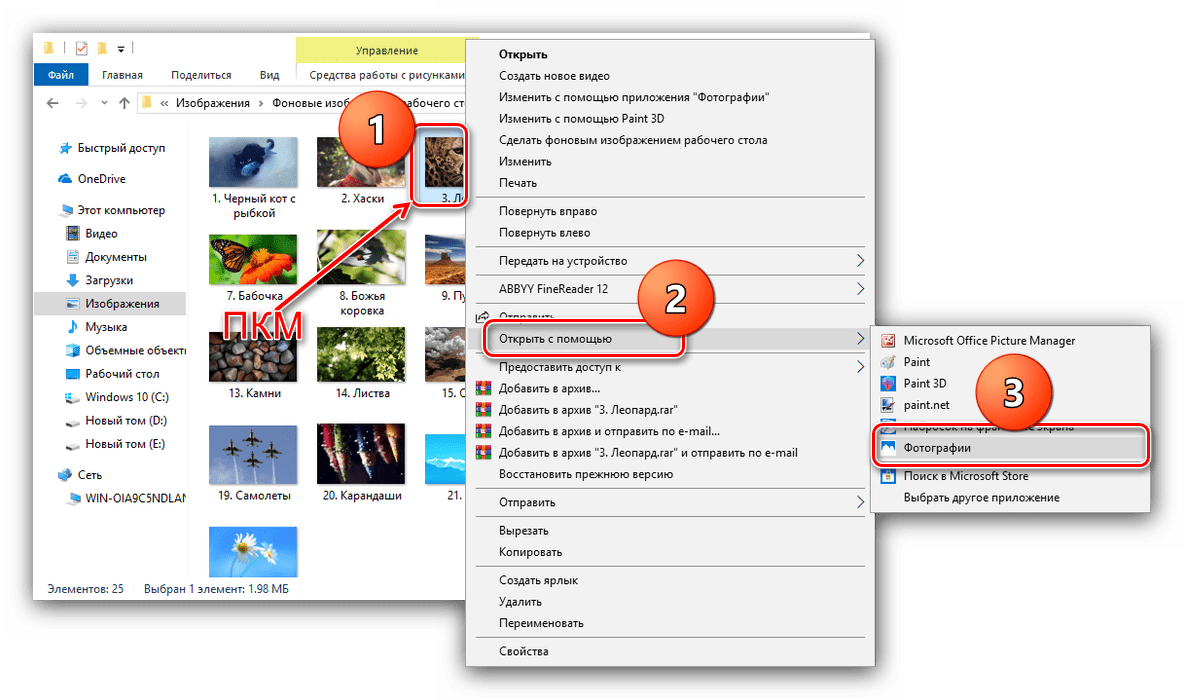Select the Самолеты image thumbnail
Screen dimensions: 1184x700
point(253,455)
